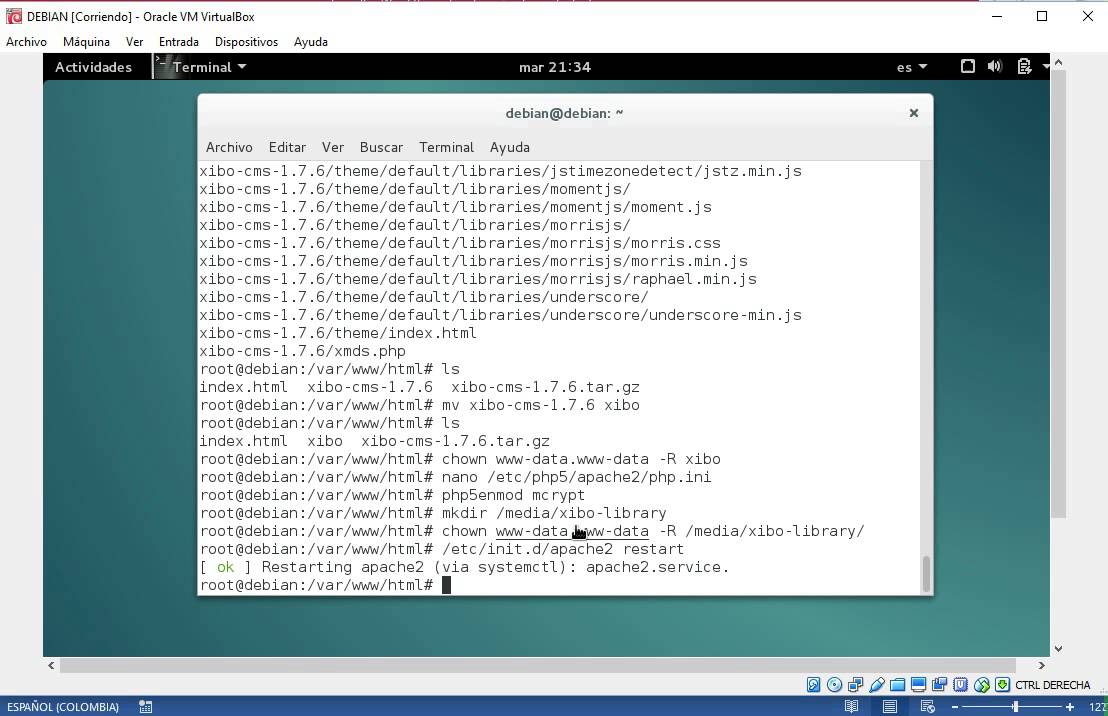Click the terminal vertical scrollbar thumb
The width and height of the screenshot is (1108, 716).
pyautogui.click(x=926, y=573)
